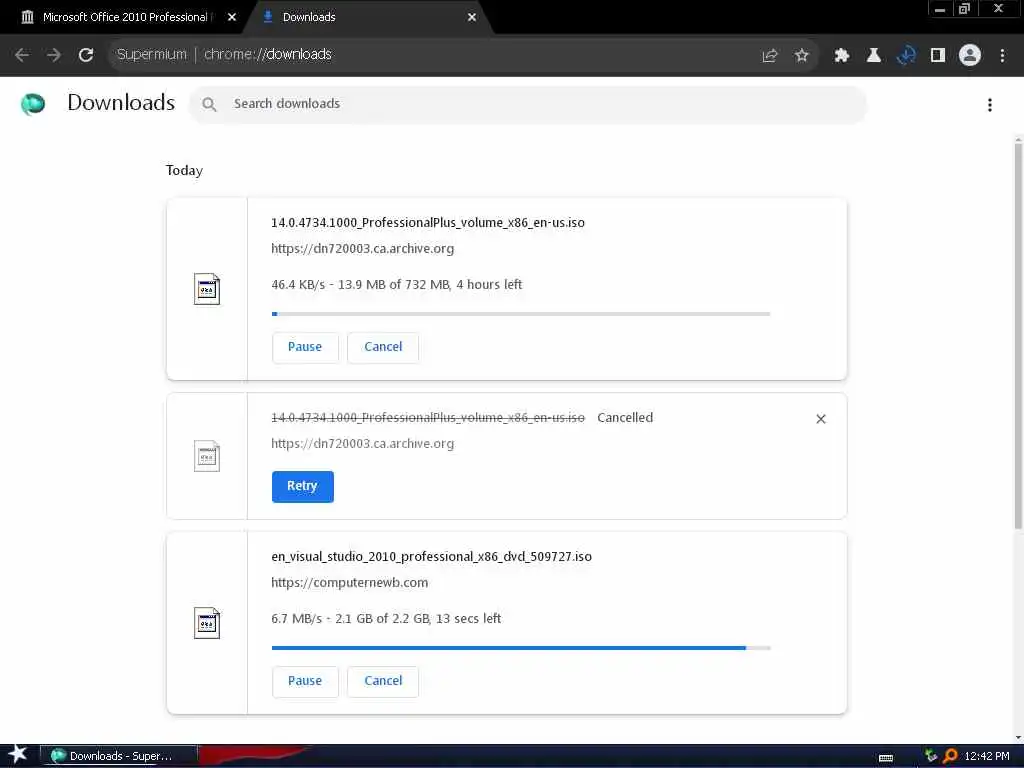Click the search magnifier icon
The height and width of the screenshot is (768, 1024).
[209, 104]
